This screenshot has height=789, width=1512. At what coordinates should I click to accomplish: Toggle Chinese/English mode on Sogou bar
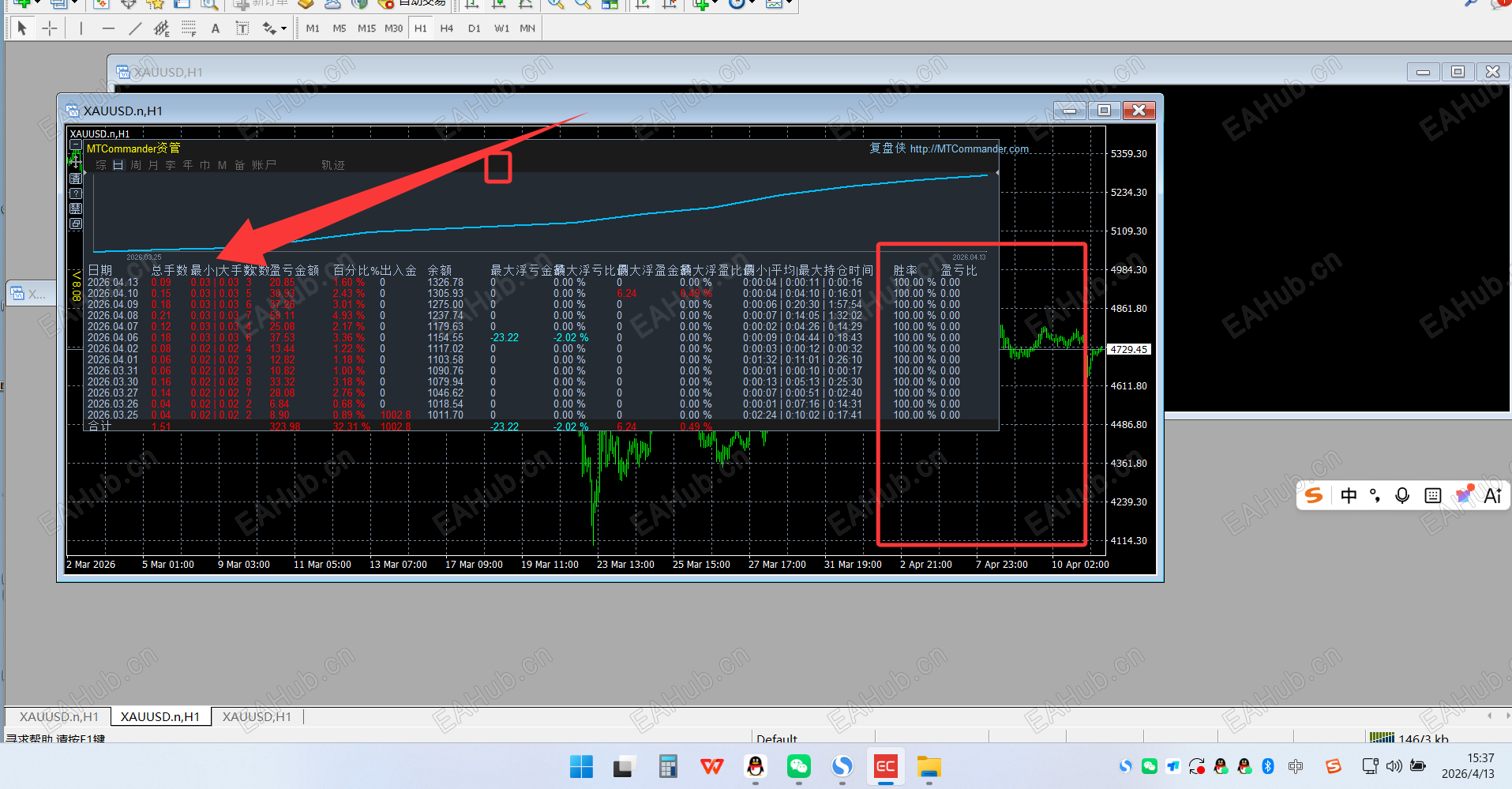tap(1349, 495)
